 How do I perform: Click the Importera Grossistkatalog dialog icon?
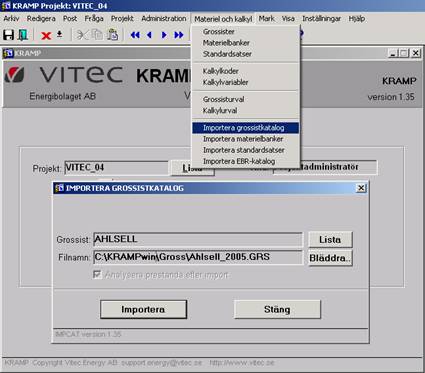click(x=60, y=188)
